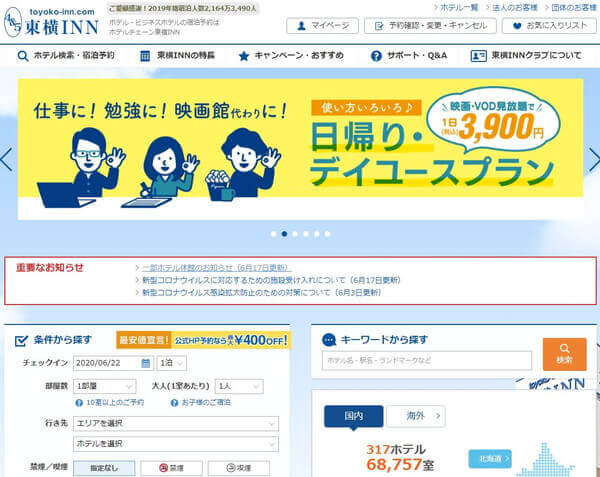Choose 禁煙 non-smoking option
Viewport: 600px width, 477px height.
171,468
